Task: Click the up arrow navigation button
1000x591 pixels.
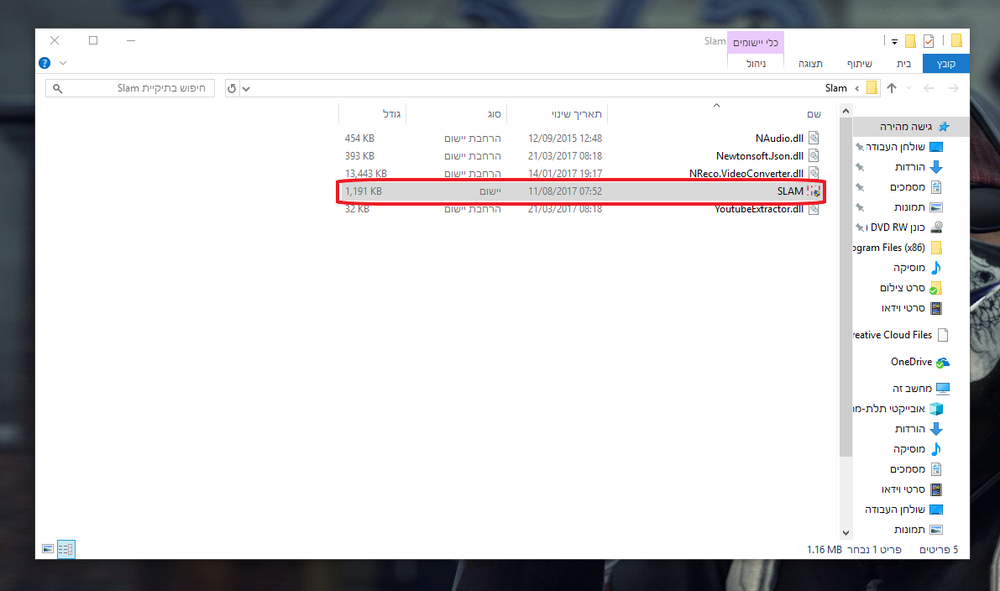Action: (891, 87)
